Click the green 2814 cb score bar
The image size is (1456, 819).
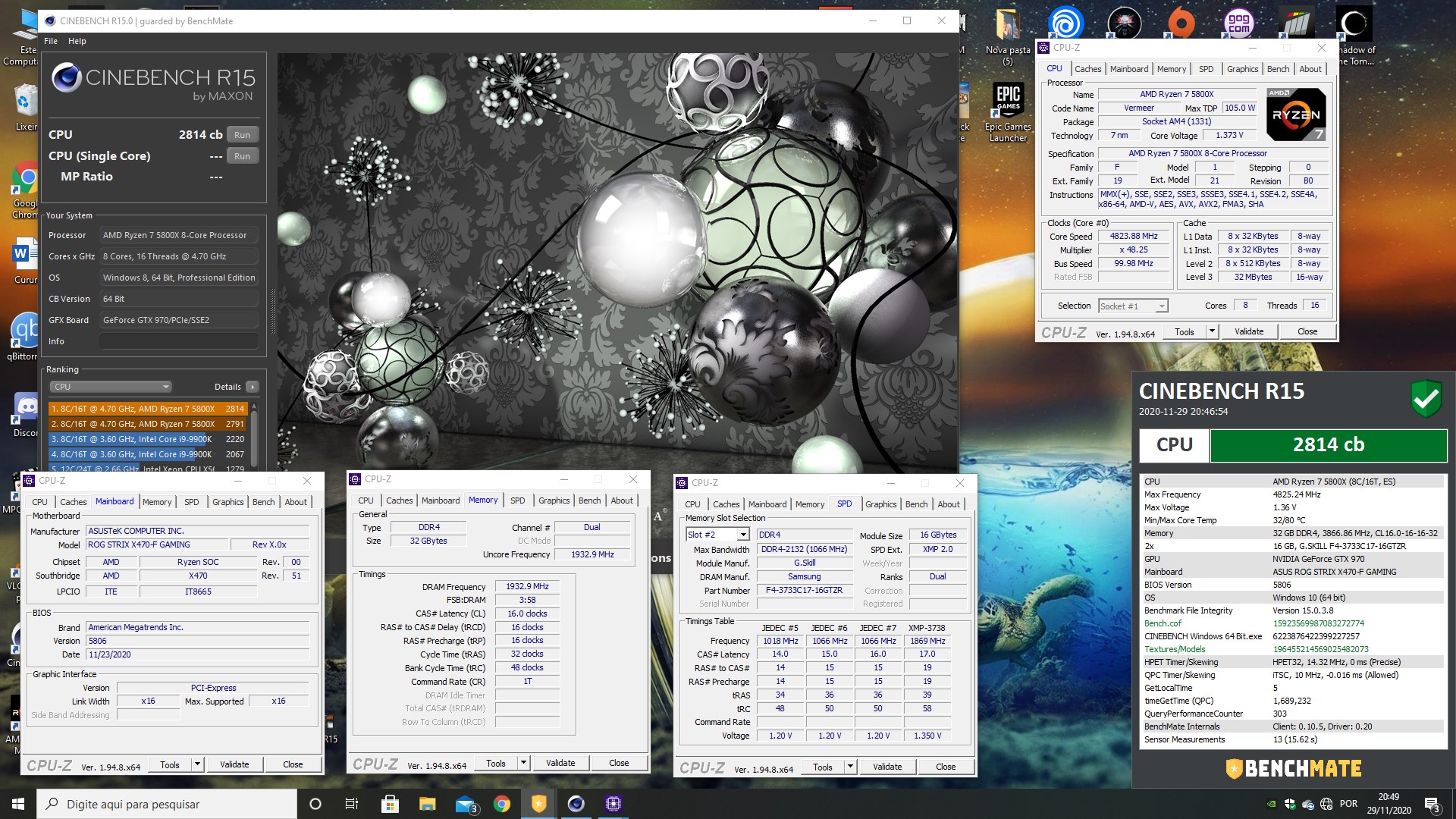[x=1329, y=445]
